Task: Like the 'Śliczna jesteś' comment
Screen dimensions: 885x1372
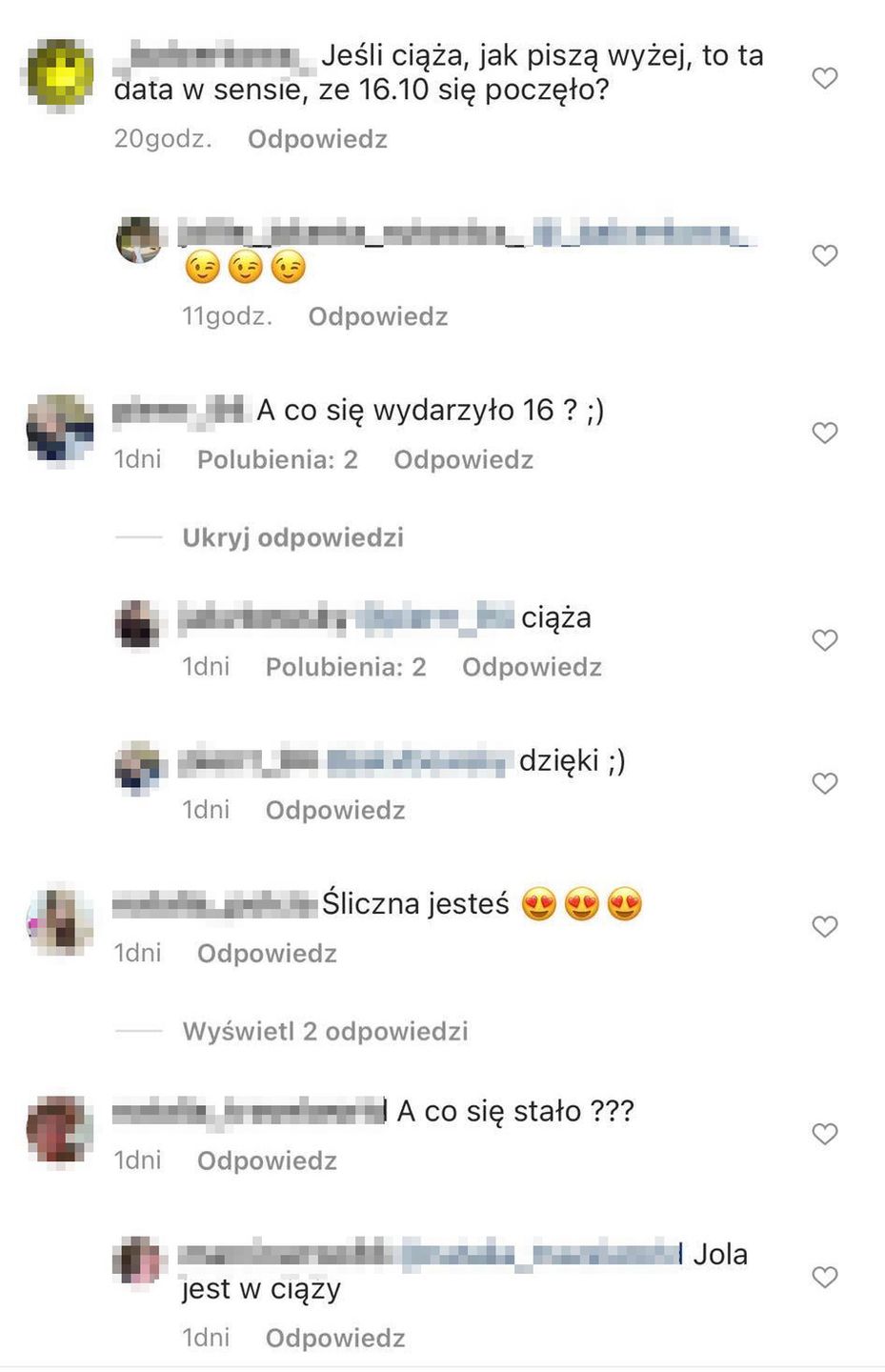Action: tap(825, 926)
